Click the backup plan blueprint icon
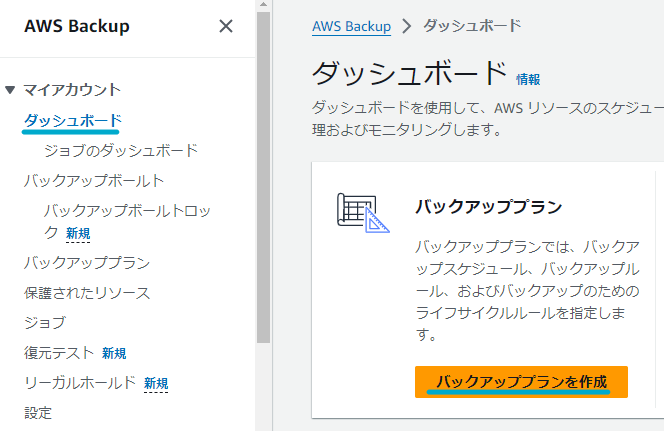Image resolution: width=664 pixels, height=431 pixels. coord(363,213)
